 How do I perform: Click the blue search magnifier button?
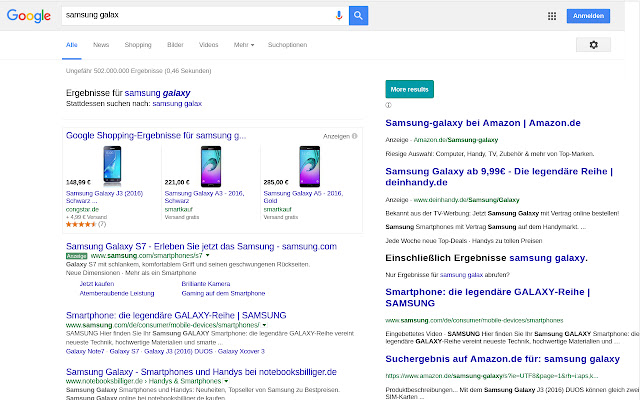(x=358, y=16)
